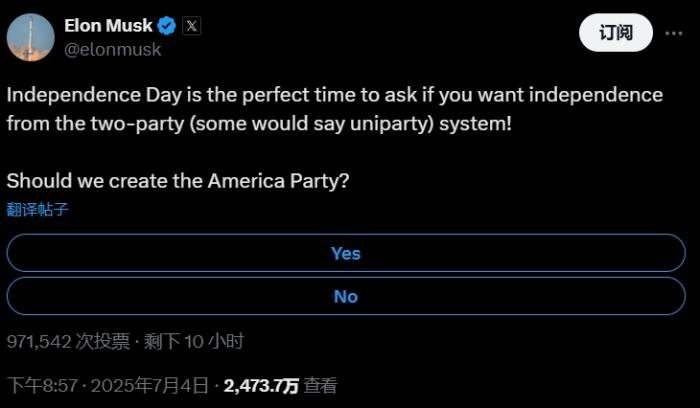Open the Elon Musk display name link
The width and height of the screenshot is (700, 408).
click(108, 26)
